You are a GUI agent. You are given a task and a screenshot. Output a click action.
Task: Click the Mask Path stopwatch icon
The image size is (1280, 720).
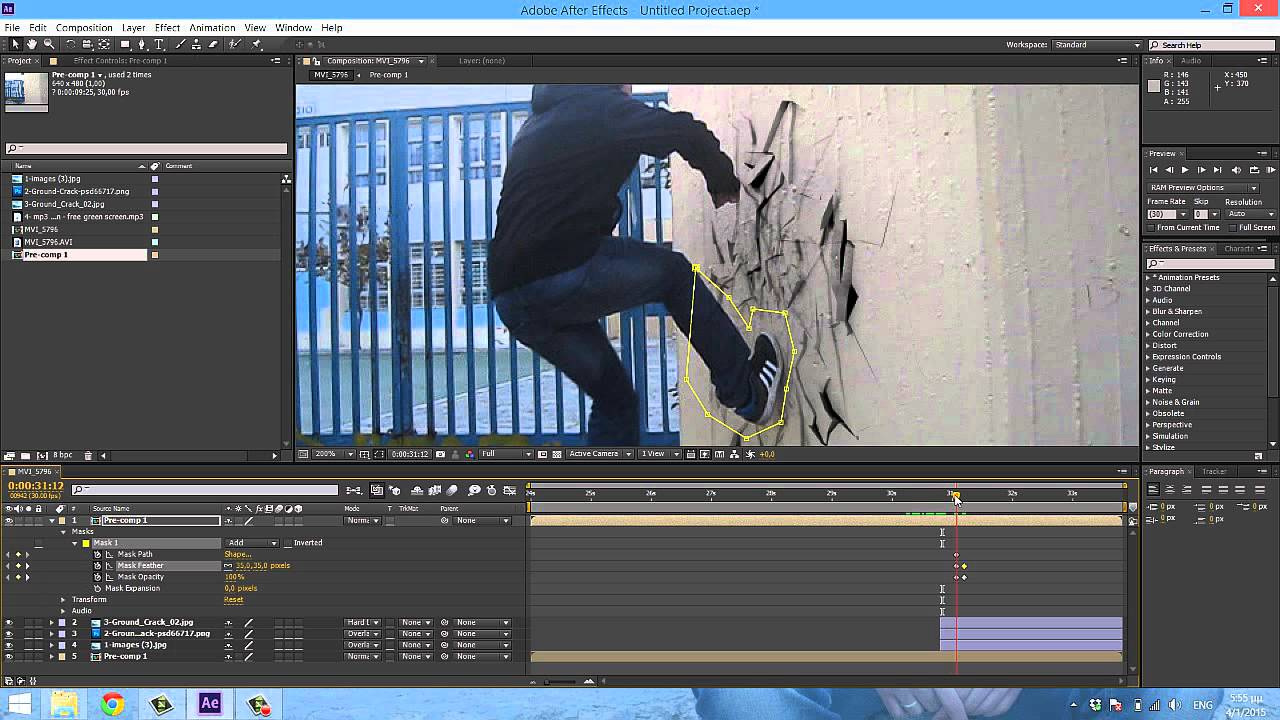98,554
